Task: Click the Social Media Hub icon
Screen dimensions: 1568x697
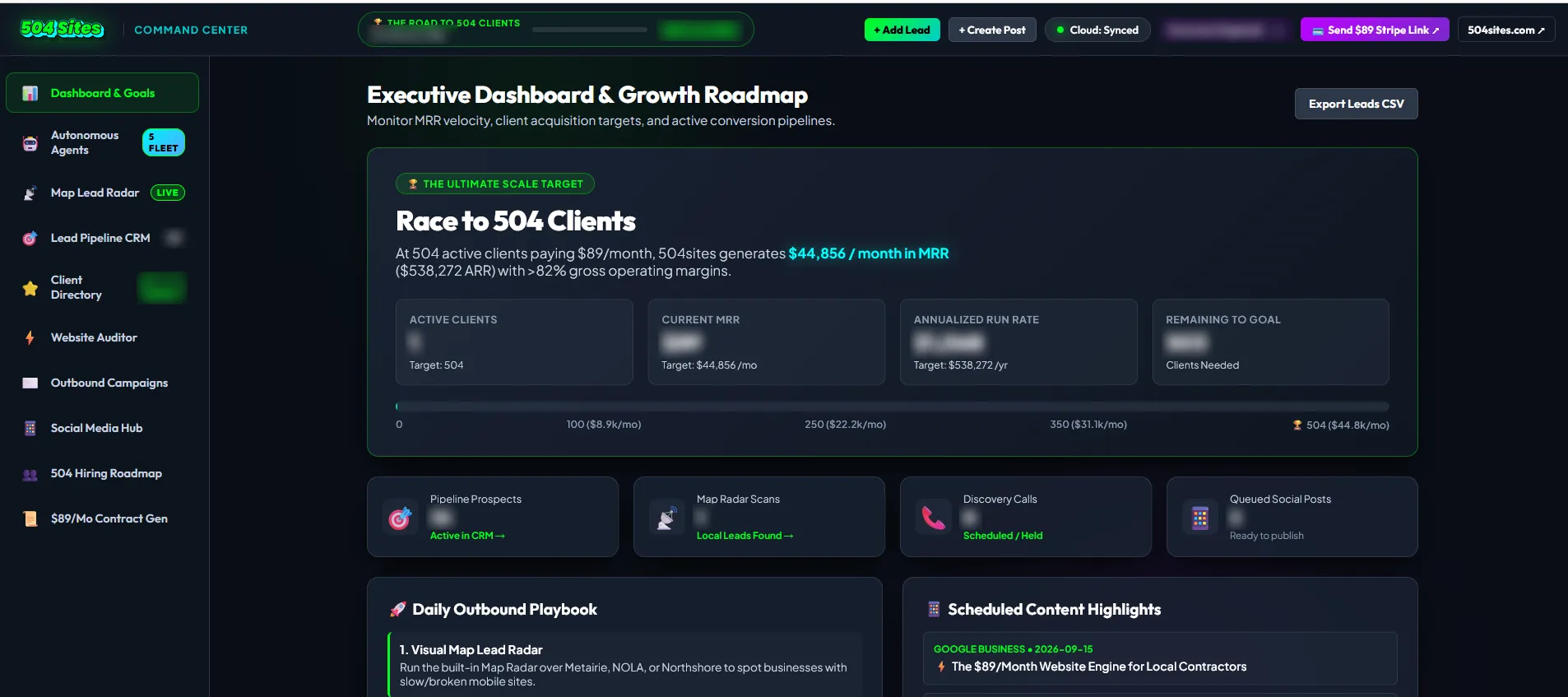Action: click(x=30, y=428)
